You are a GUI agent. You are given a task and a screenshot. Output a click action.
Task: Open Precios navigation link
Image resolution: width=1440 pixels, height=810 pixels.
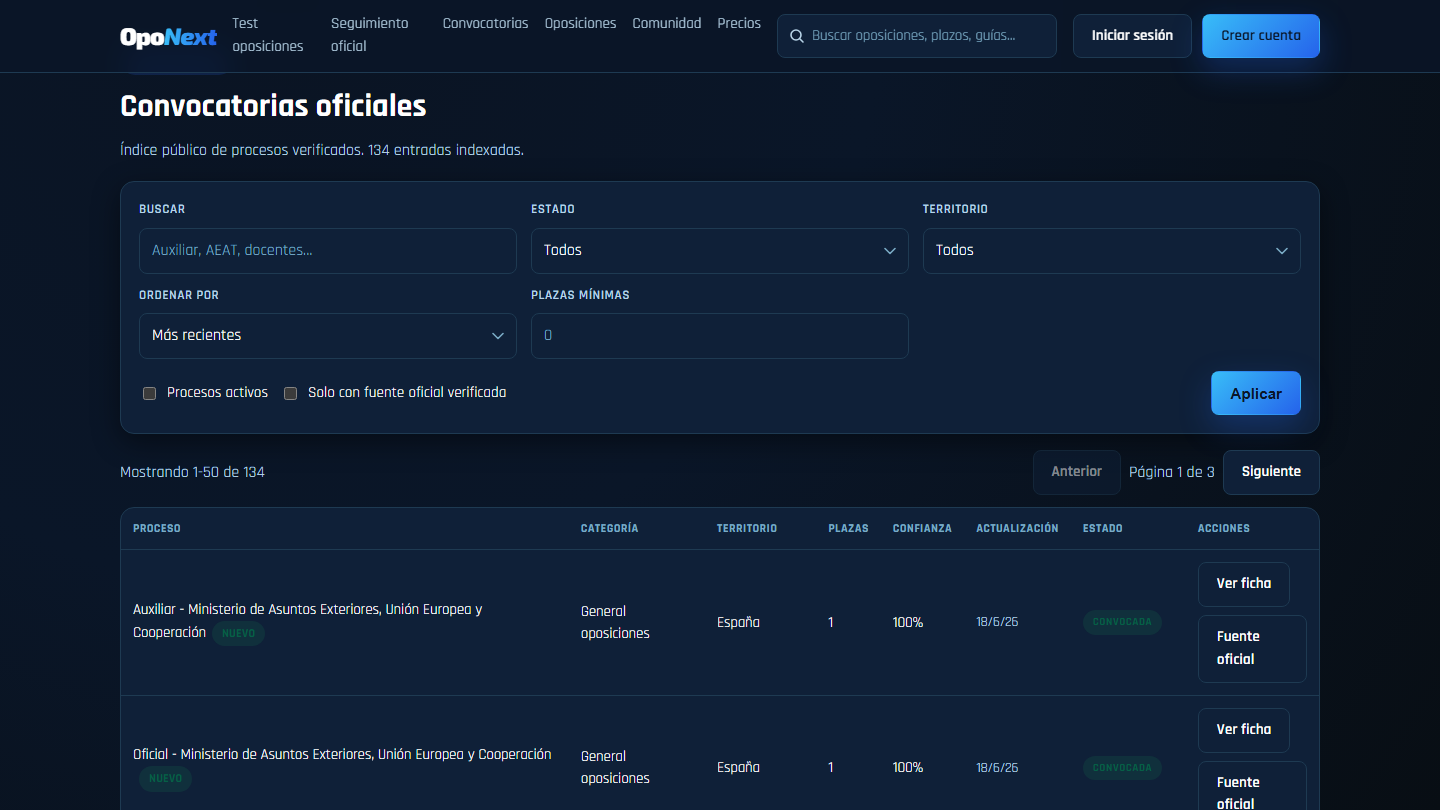tap(739, 23)
